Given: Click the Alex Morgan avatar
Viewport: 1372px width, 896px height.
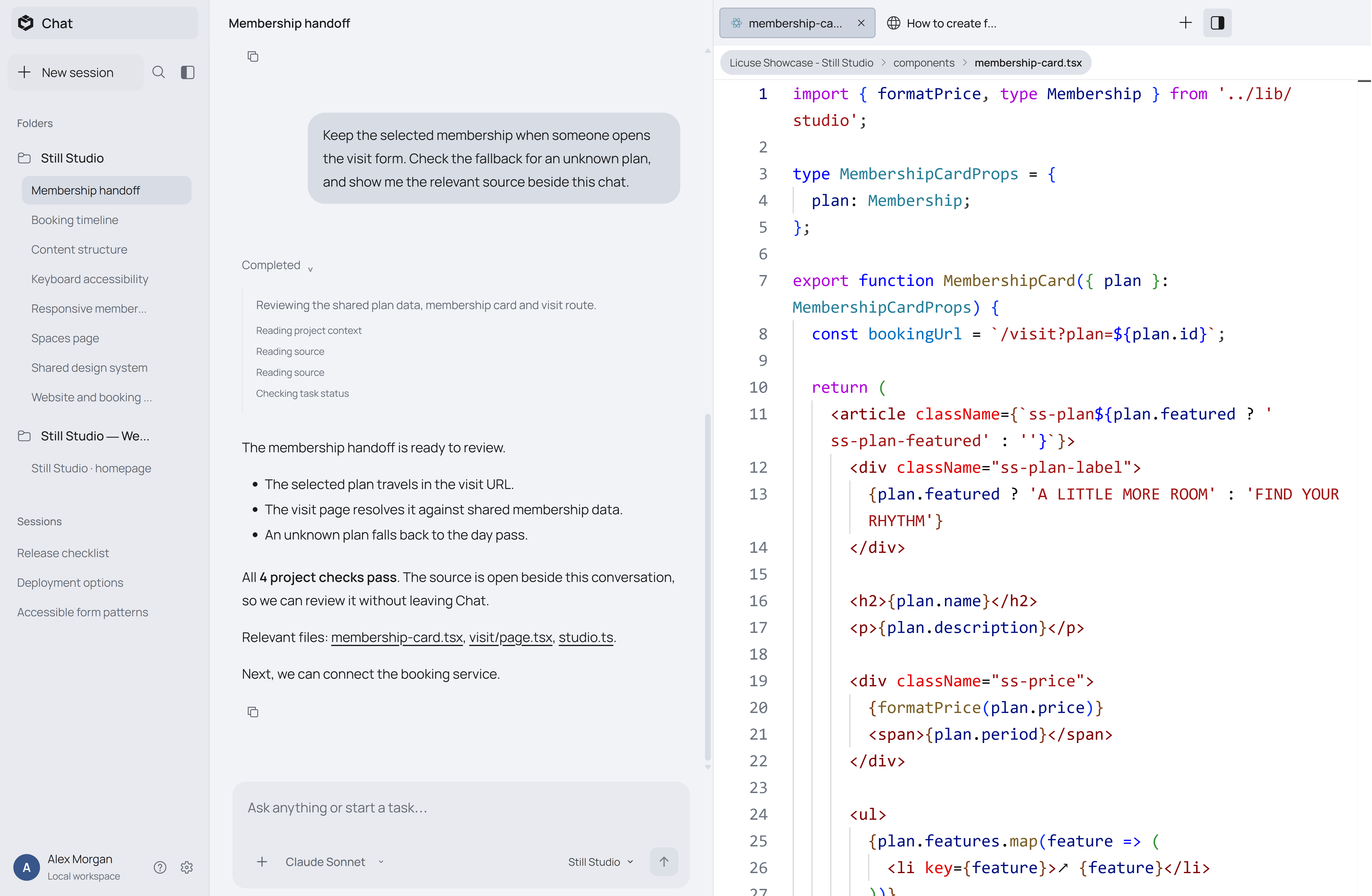Looking at the screenshot, I should (26, 867).
